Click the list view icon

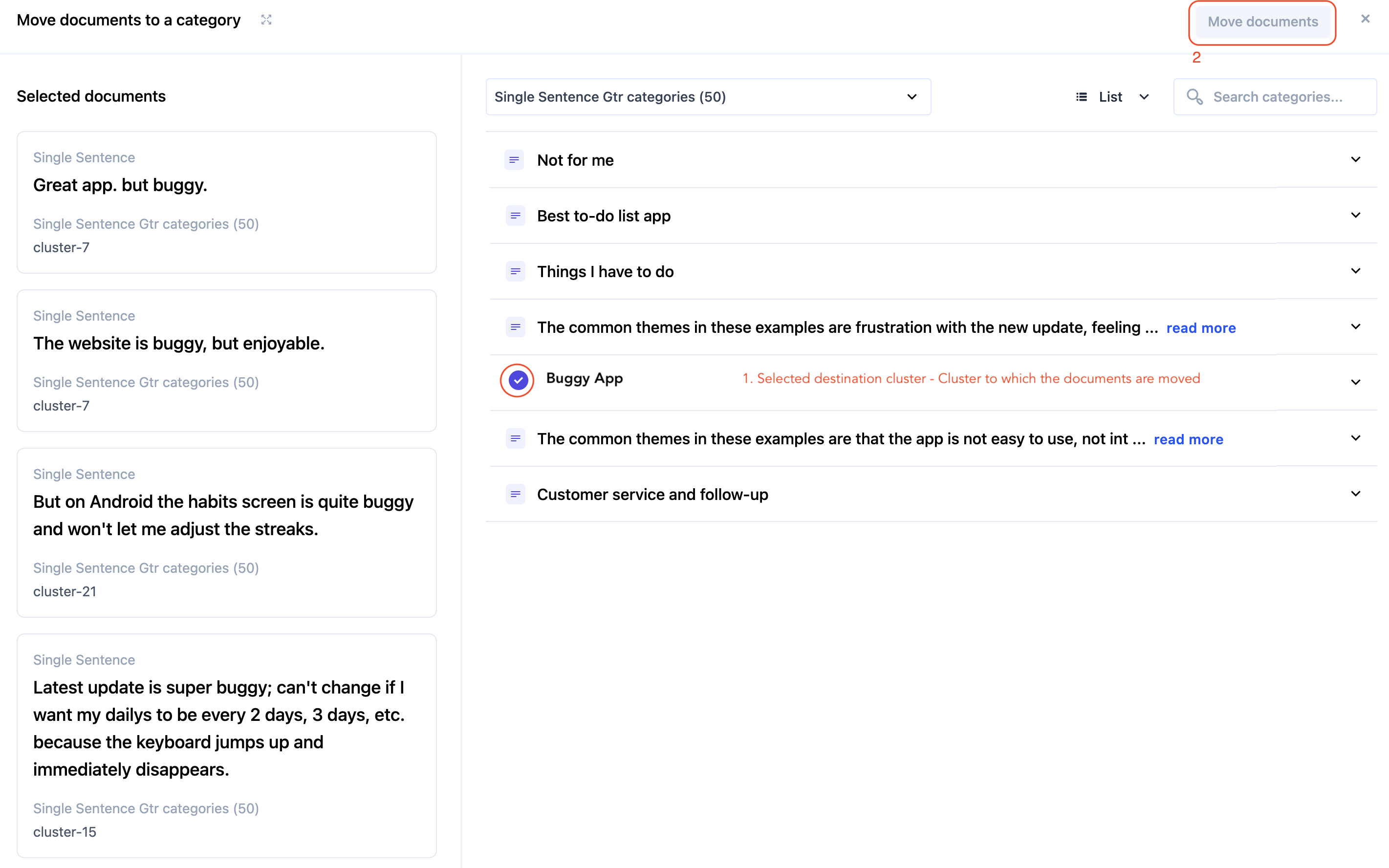[x=1082, y=97]
